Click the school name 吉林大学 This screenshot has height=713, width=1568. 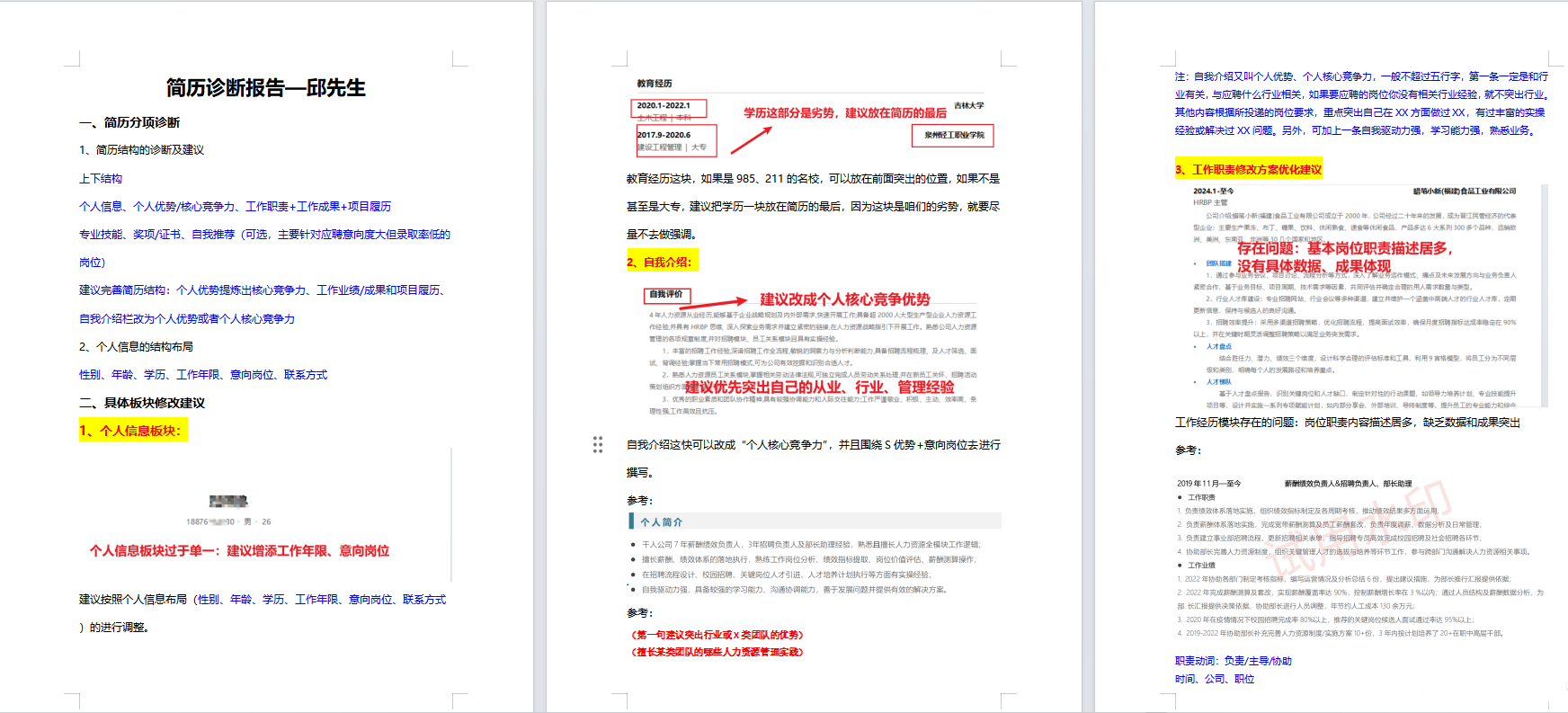click(x=969, y=106)
